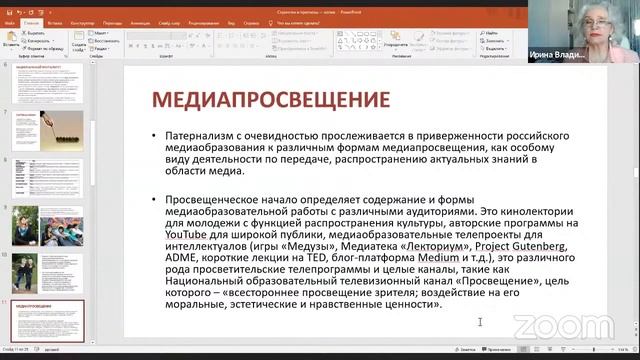This screenshot has width=640, height=360.
Task: Switch to the Insert (Вставка) tab
Action: (x=55, y=23)
